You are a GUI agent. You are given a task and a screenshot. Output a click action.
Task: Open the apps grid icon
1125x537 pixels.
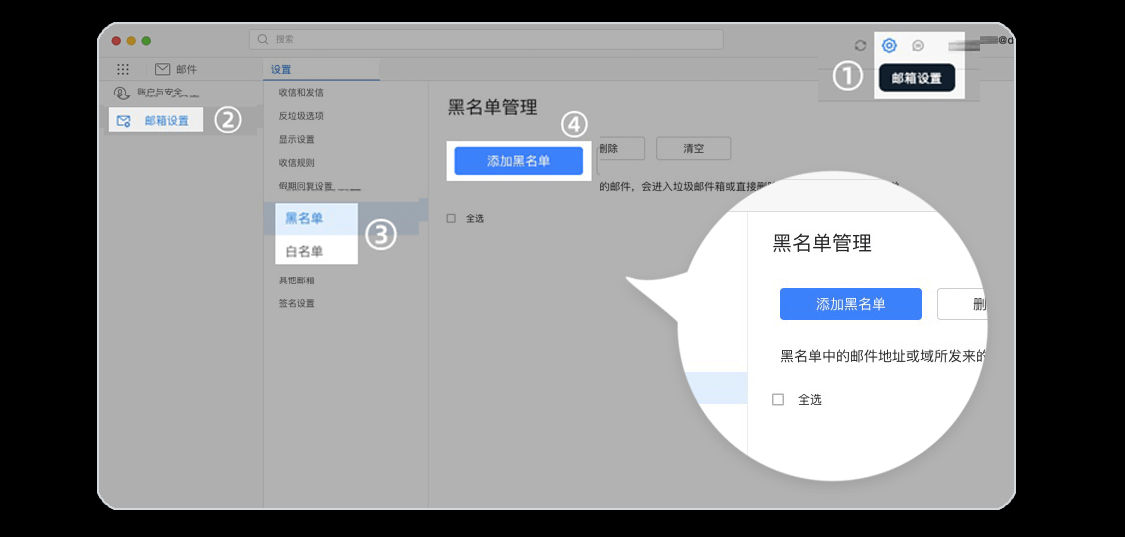pos(123,70)
